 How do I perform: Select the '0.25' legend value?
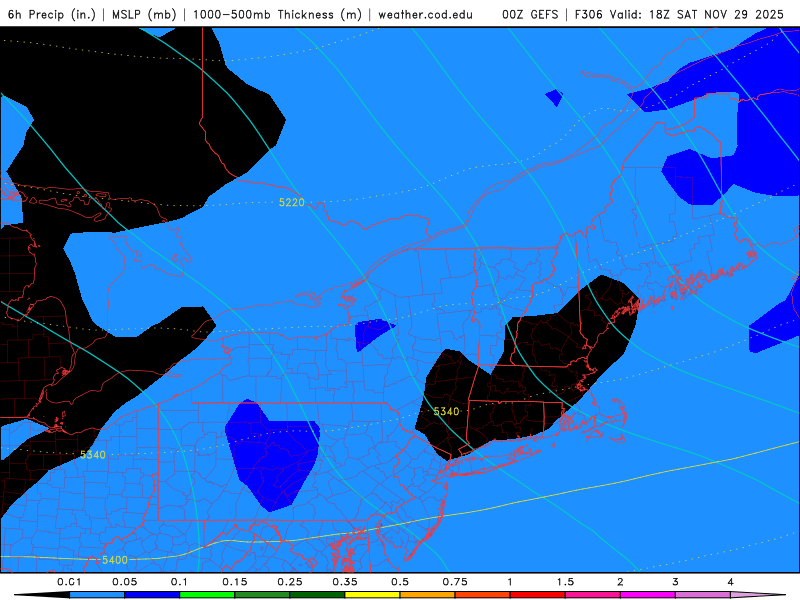point(290,582)
